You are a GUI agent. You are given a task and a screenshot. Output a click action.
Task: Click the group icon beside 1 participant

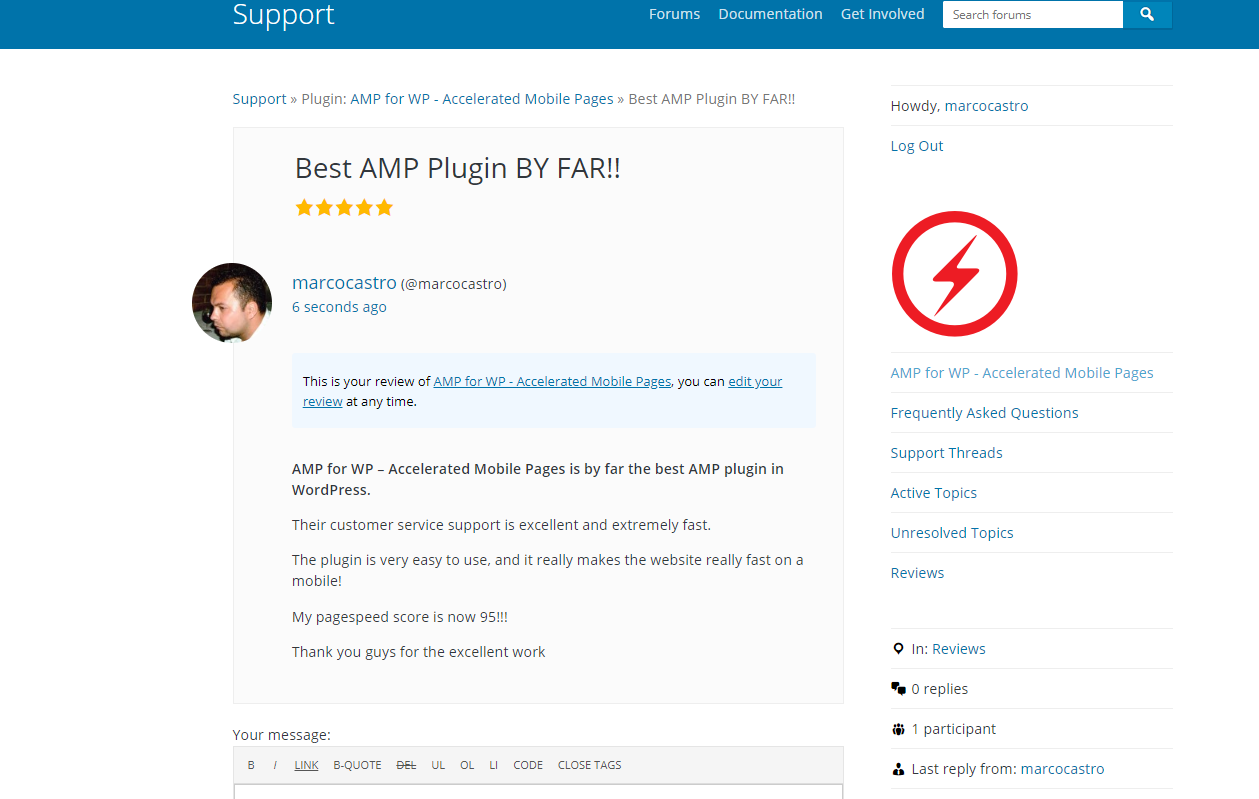point(898,729)
